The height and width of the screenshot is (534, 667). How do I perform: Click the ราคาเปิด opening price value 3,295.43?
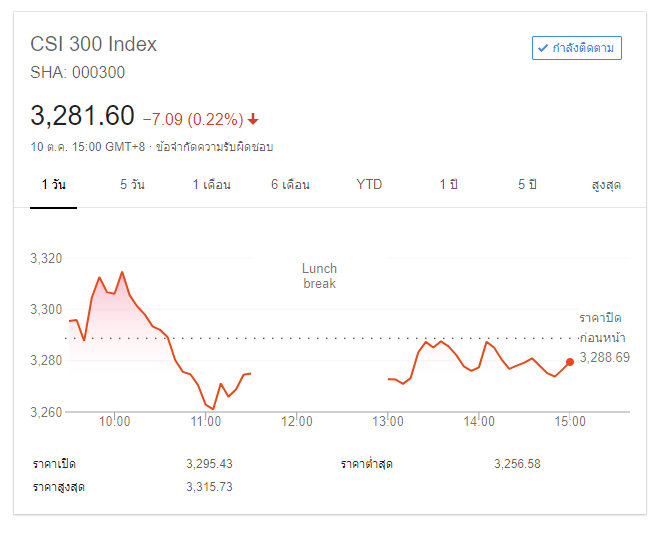click(209, 464)
